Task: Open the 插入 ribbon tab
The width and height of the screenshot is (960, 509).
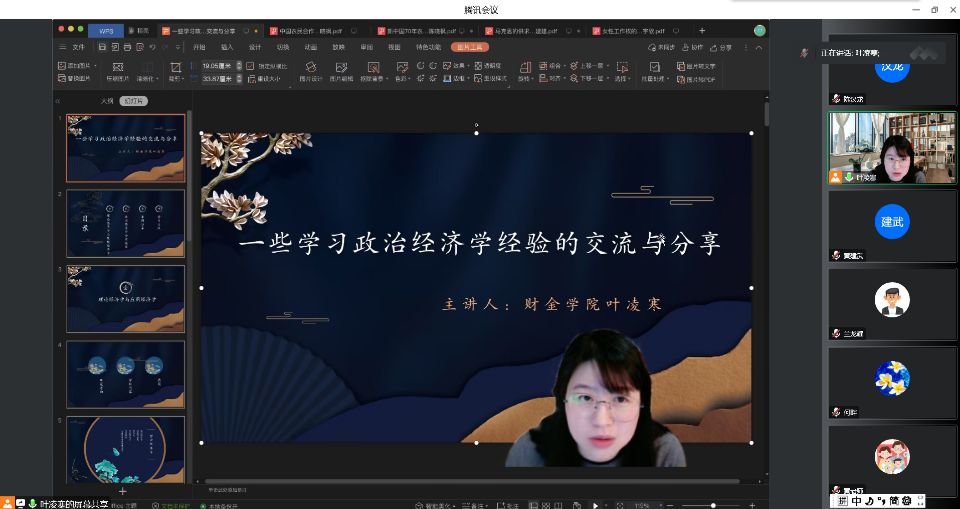Action: 227,47
